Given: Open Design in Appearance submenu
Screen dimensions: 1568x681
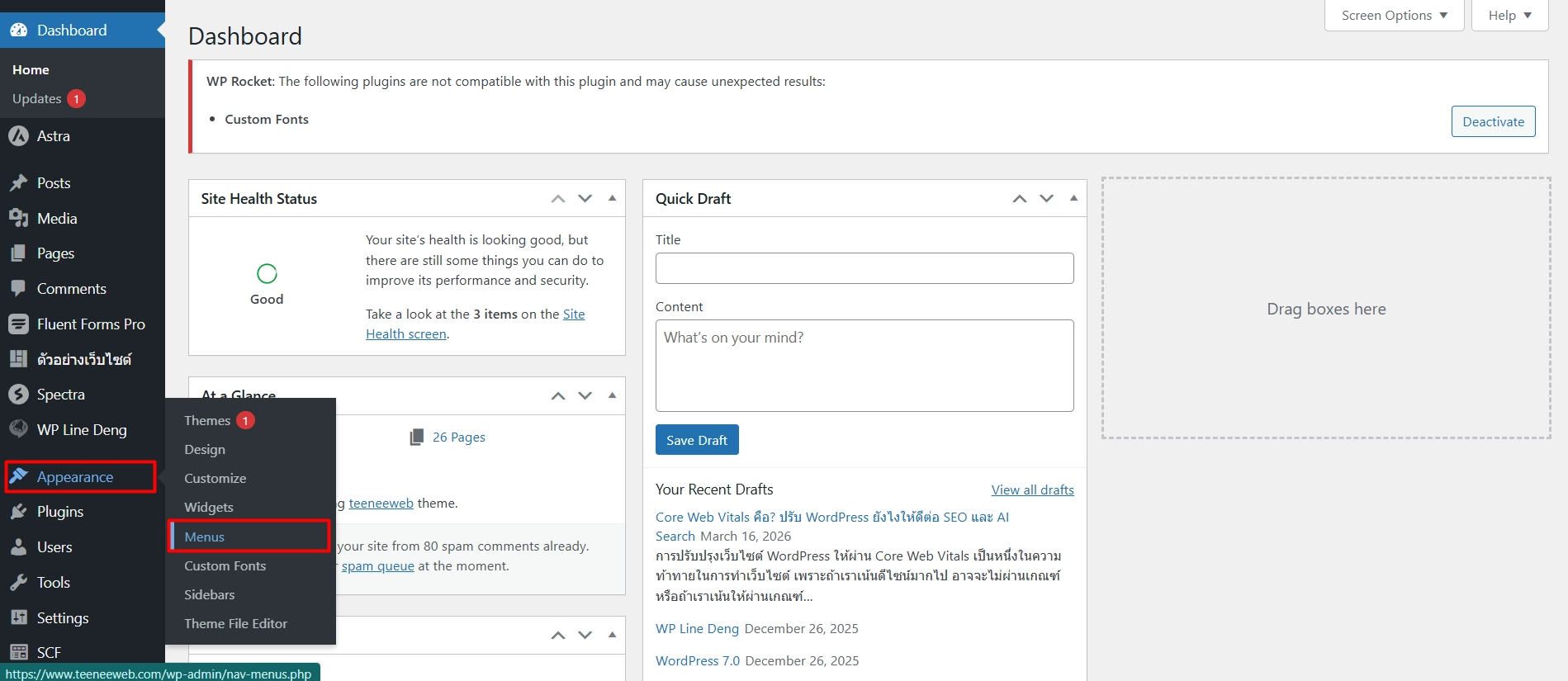Looking at the screenshot, I should (x=205, y=450).
